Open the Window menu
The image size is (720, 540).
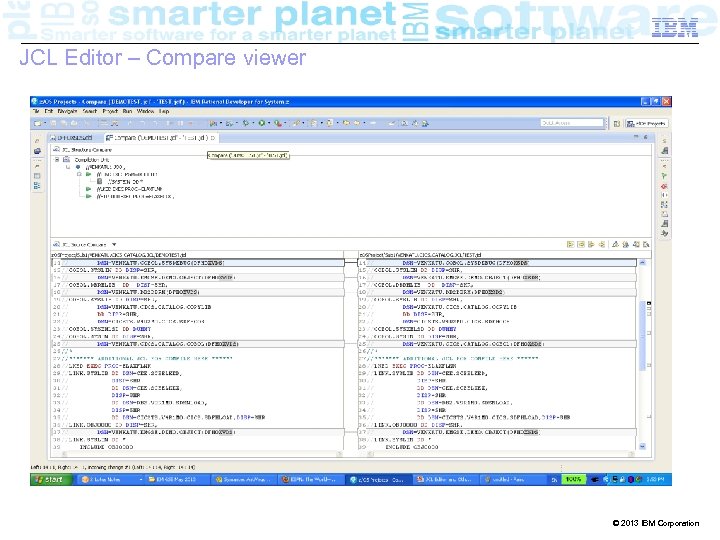pos(145,111)
